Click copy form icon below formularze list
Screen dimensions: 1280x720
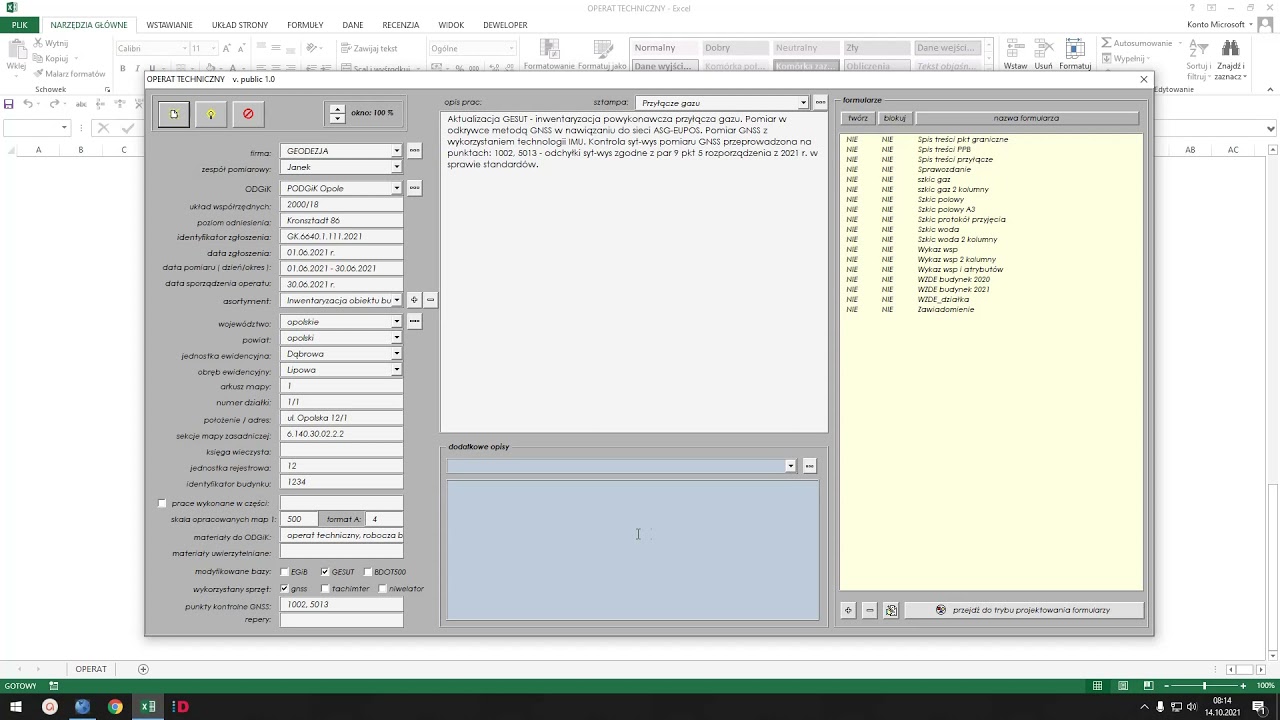(x=891, y=610)
